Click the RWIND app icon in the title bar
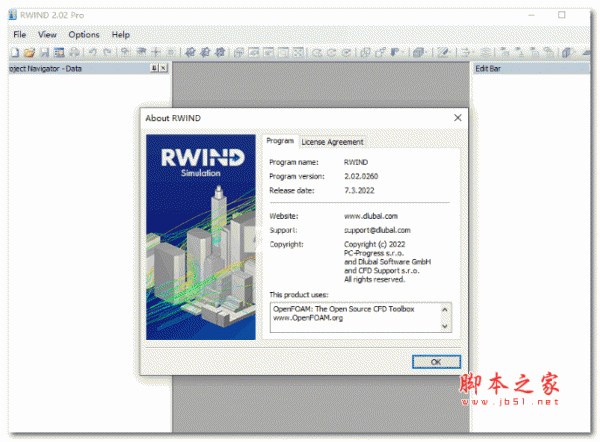Viewport: 600px width, 442px height. (13, 15)
